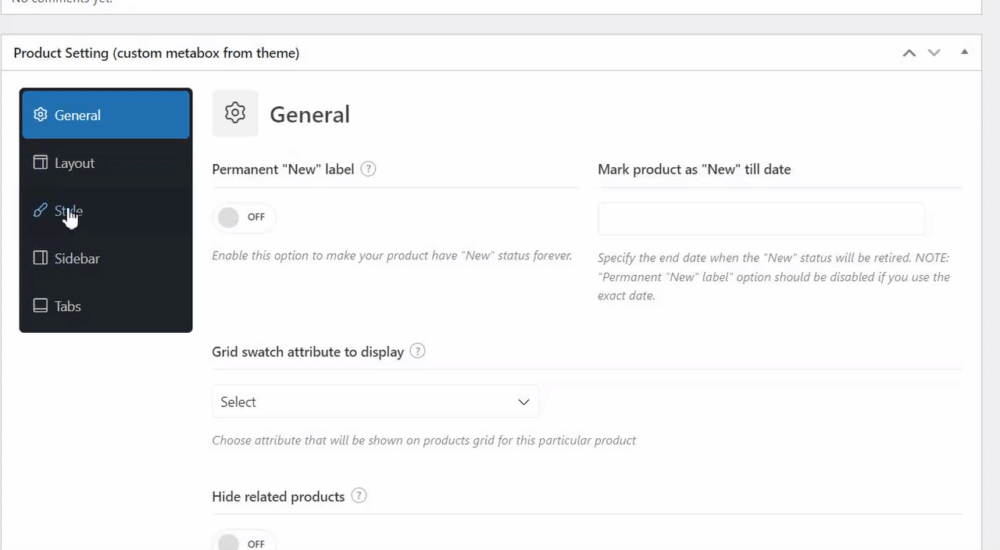Click the Layout panel icon
This screenshot has height=550, width=1000.
pyautogui.click(x=40, y=163)
